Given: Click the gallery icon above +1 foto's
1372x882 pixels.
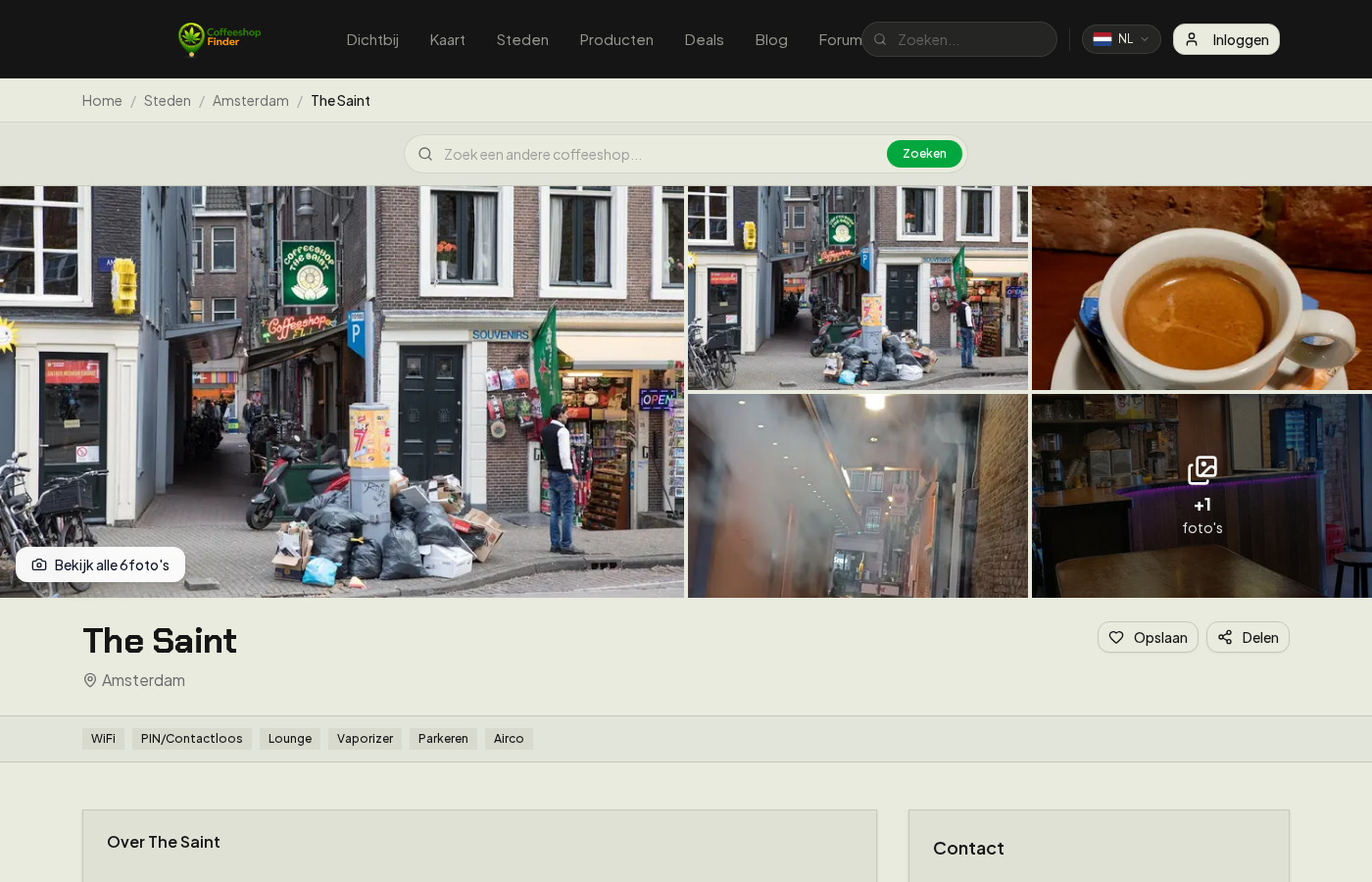Looking at the screenshot, I should [x=1202, y=470].
